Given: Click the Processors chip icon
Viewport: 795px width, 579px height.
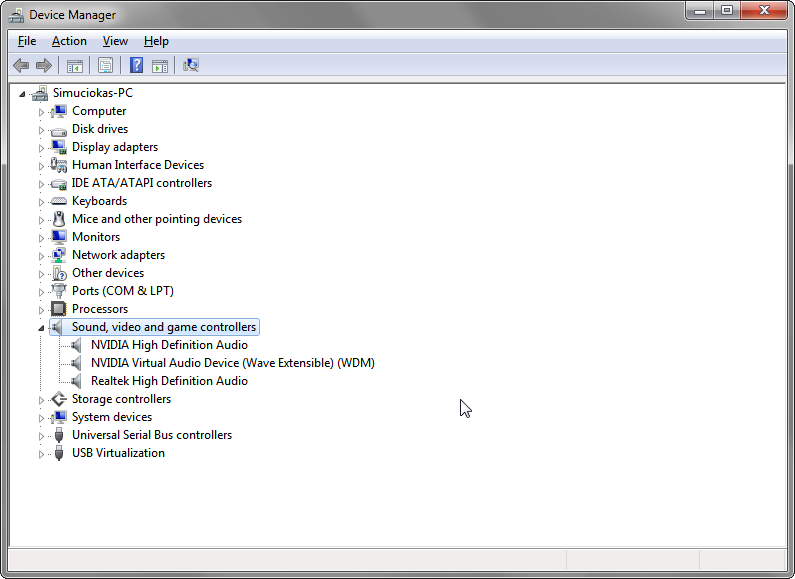Looking at the screenshot, I should (x=59, y=309).
